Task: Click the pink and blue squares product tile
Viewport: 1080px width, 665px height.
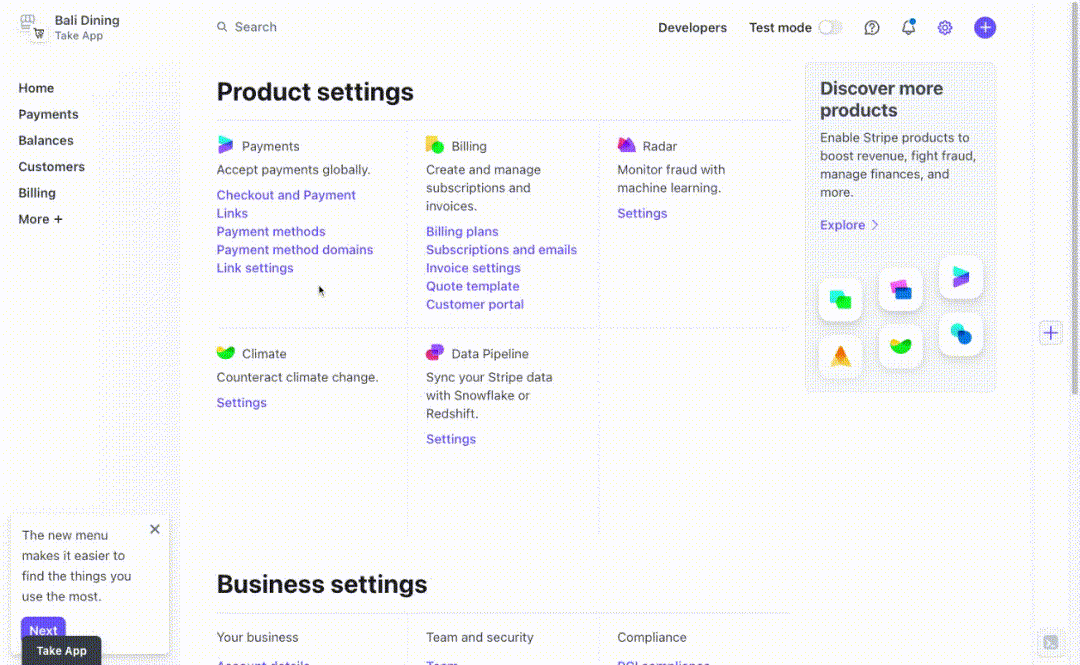Action: tap(900, 289)
